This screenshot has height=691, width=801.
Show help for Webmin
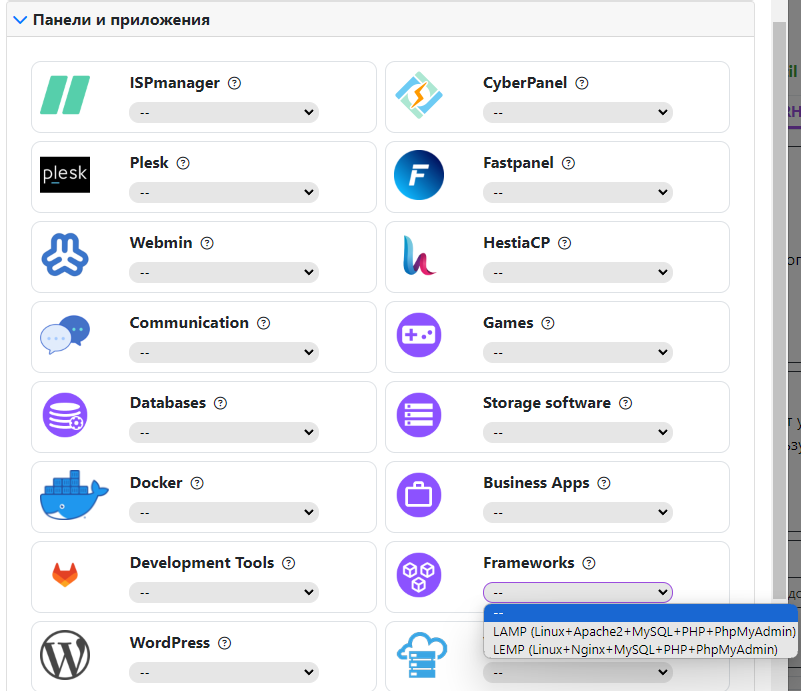pyautogui.click(x=207, y=243)
